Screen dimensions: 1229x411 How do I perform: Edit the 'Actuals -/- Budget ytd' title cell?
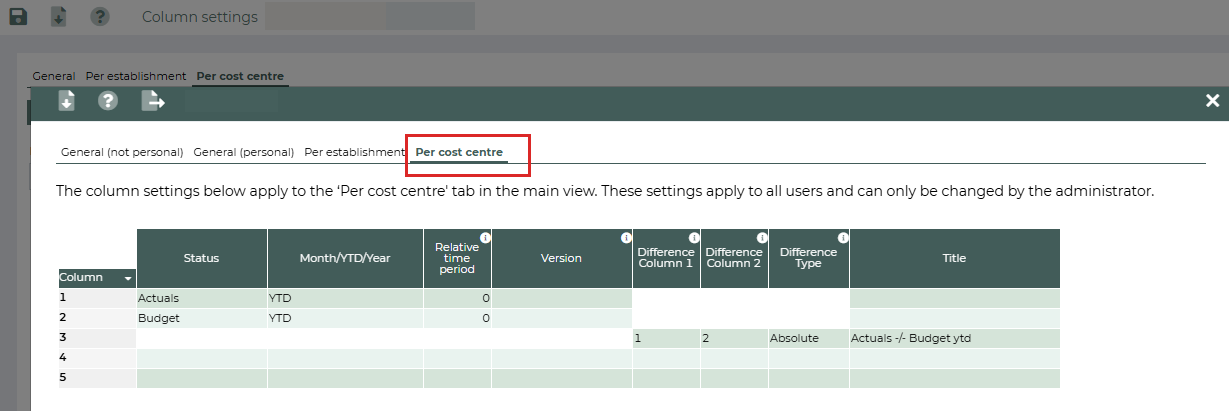(953, 338)
